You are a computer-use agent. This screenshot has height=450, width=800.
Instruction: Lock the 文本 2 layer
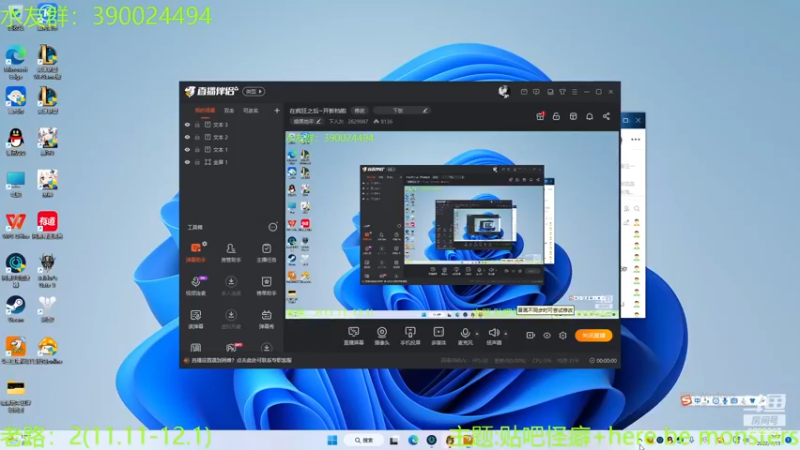click(197, 137)
